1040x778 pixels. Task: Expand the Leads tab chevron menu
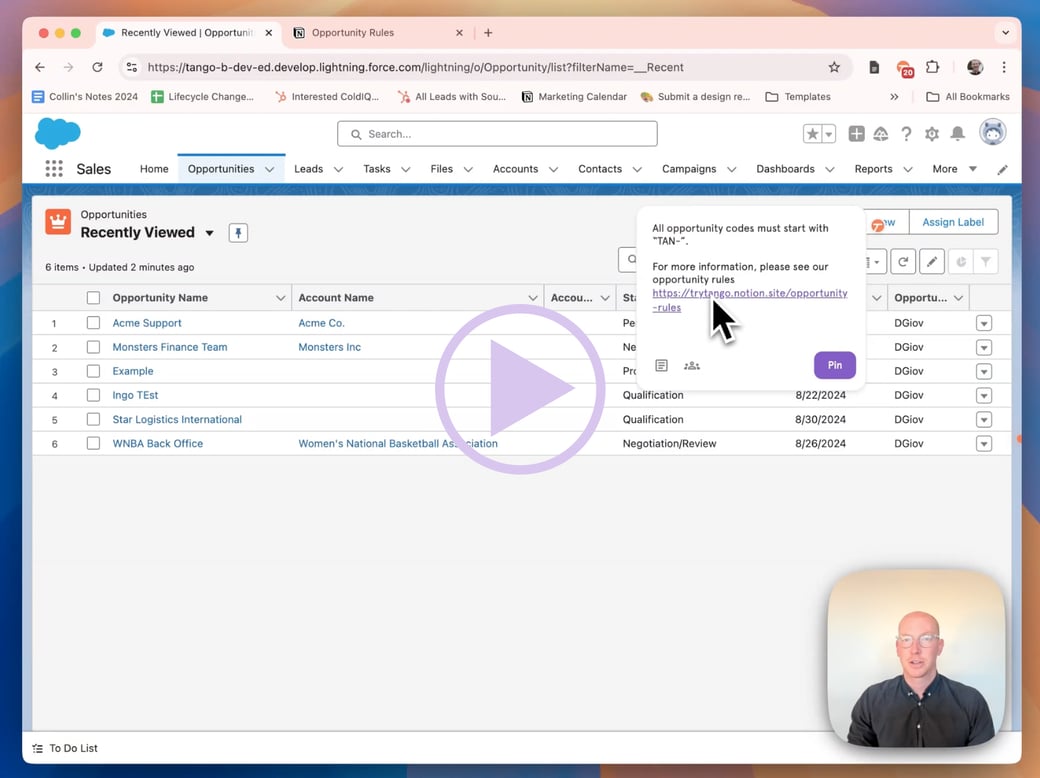coord(338,170)
